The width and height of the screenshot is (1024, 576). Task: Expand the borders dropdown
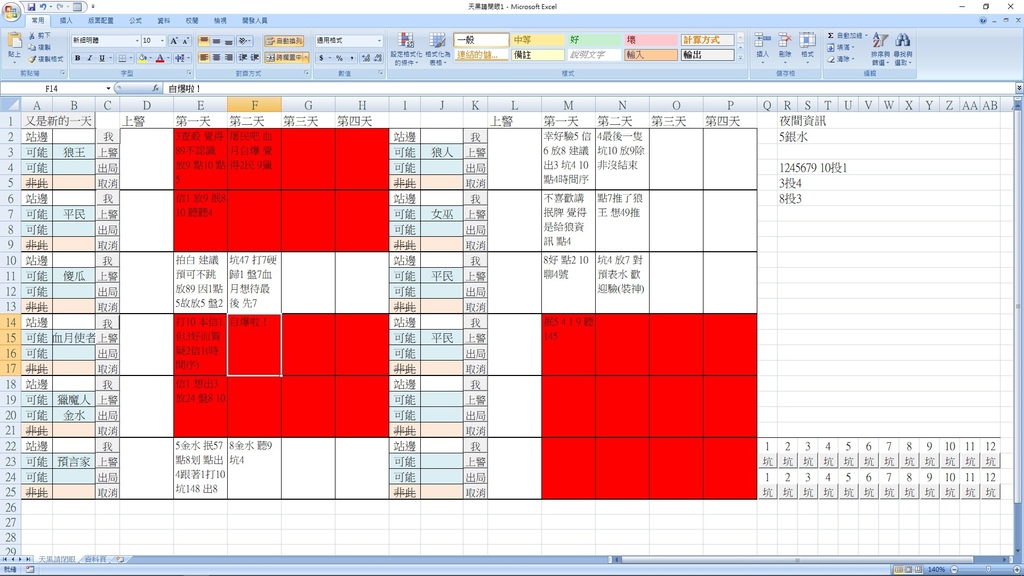[x=131, y=58]
